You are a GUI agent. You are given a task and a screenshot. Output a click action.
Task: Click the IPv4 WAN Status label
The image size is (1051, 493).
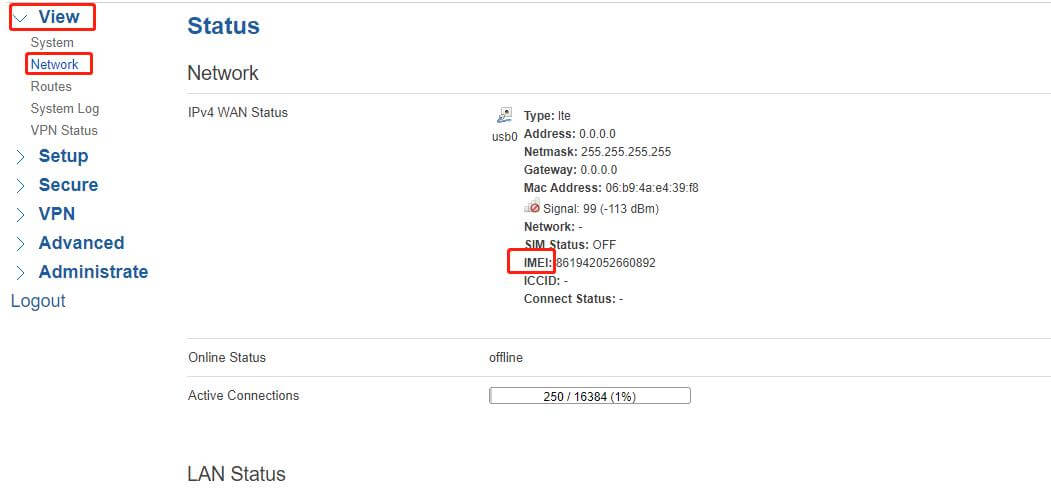[x=238, y=113]
